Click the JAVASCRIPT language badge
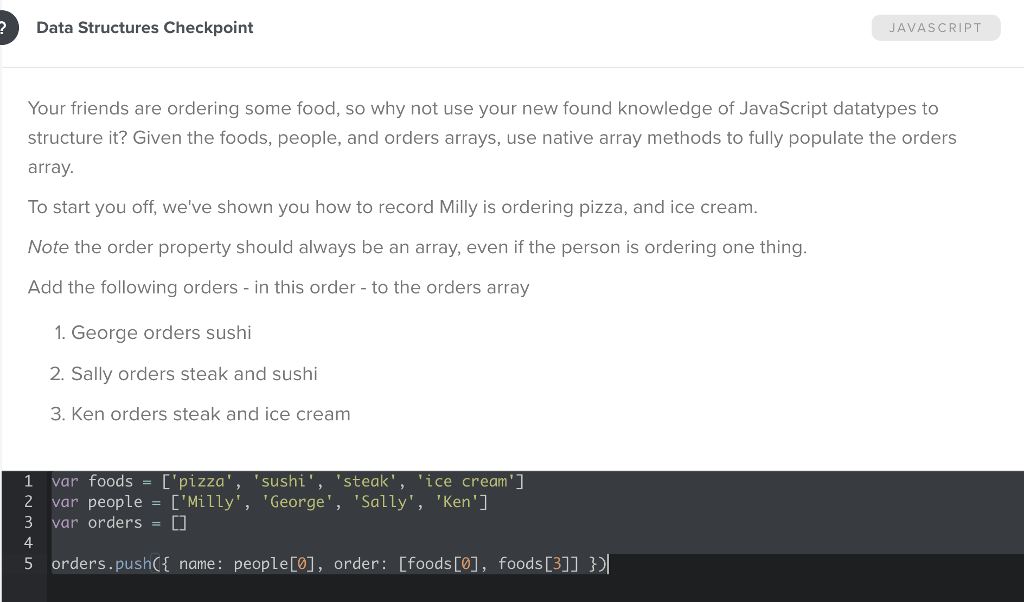This screenshot has width=1024, height=602. 936,27
